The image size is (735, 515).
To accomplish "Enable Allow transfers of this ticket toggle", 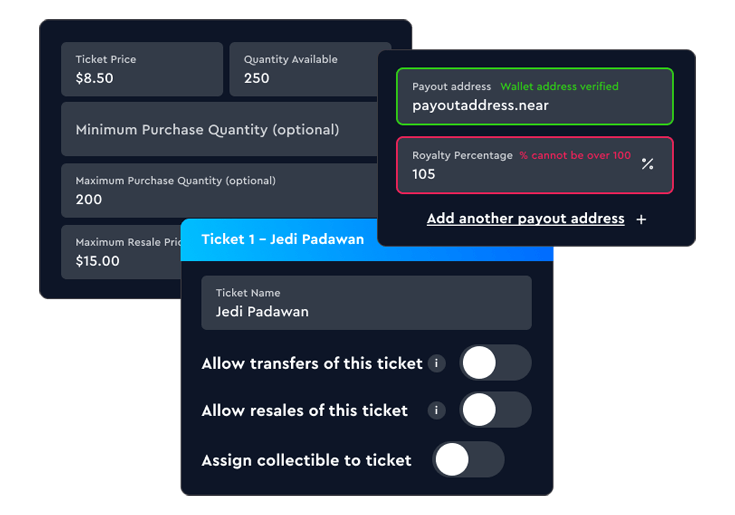I will tap(495, 363).
